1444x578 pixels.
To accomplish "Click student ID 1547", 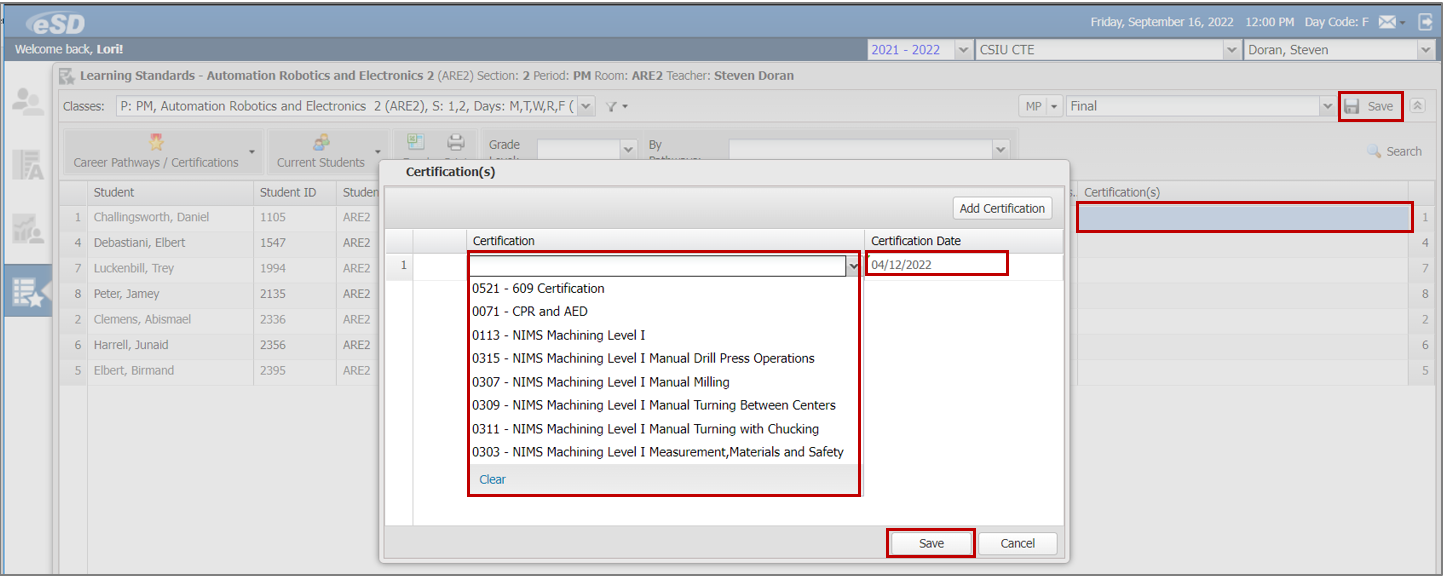I will [273, 242].
